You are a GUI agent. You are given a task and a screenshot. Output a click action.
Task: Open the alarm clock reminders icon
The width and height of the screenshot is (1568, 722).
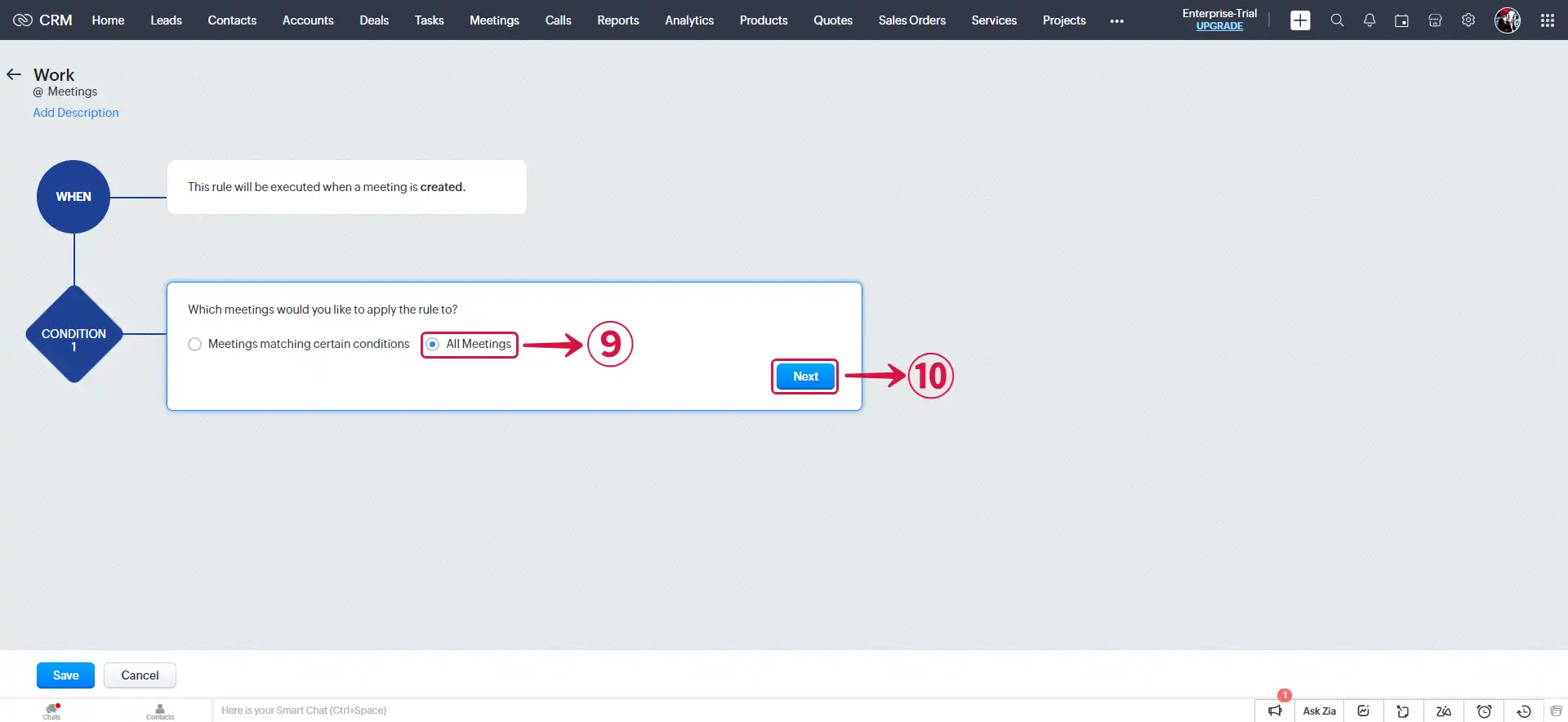click(x=1484, y=711)
